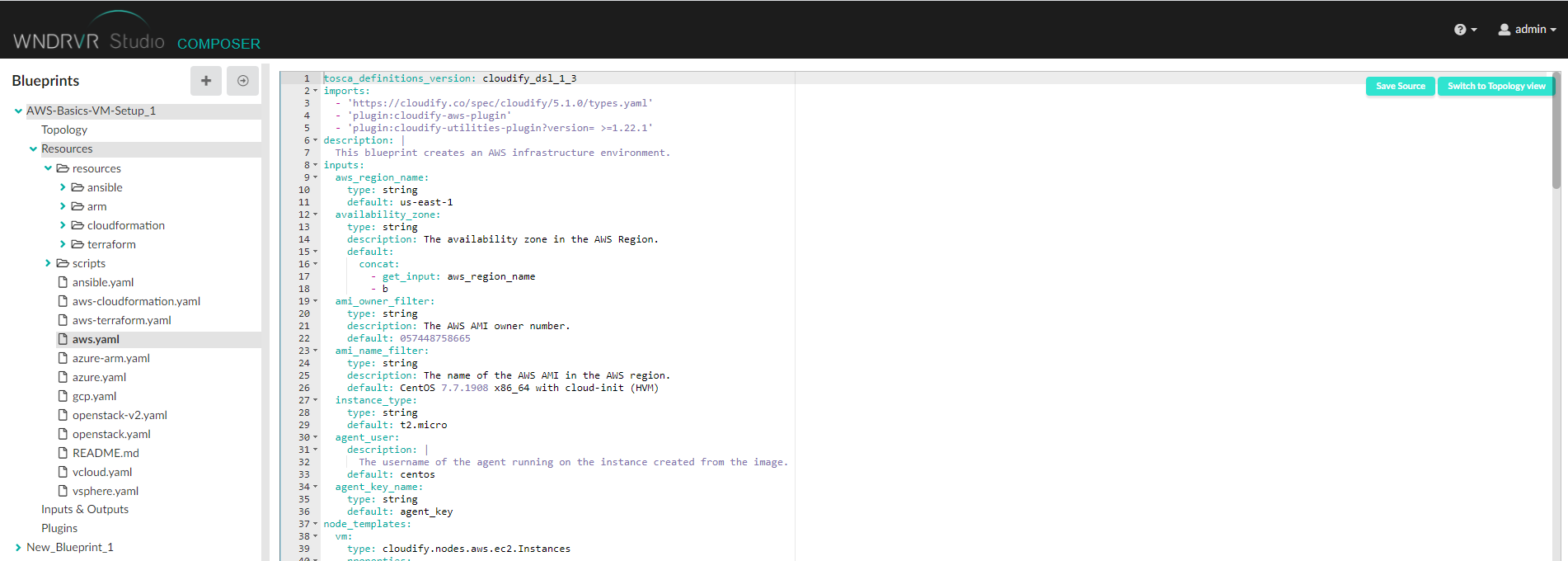This screenshot has height=561, width=1568.
Task: Expand the ansible folder
Action: 63,187
